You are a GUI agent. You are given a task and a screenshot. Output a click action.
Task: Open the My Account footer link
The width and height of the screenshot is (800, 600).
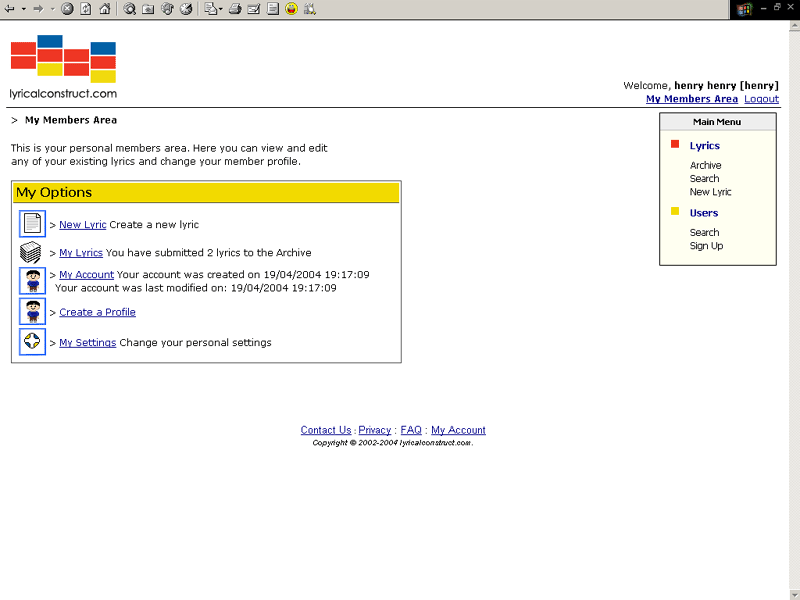tap(458, 430)
